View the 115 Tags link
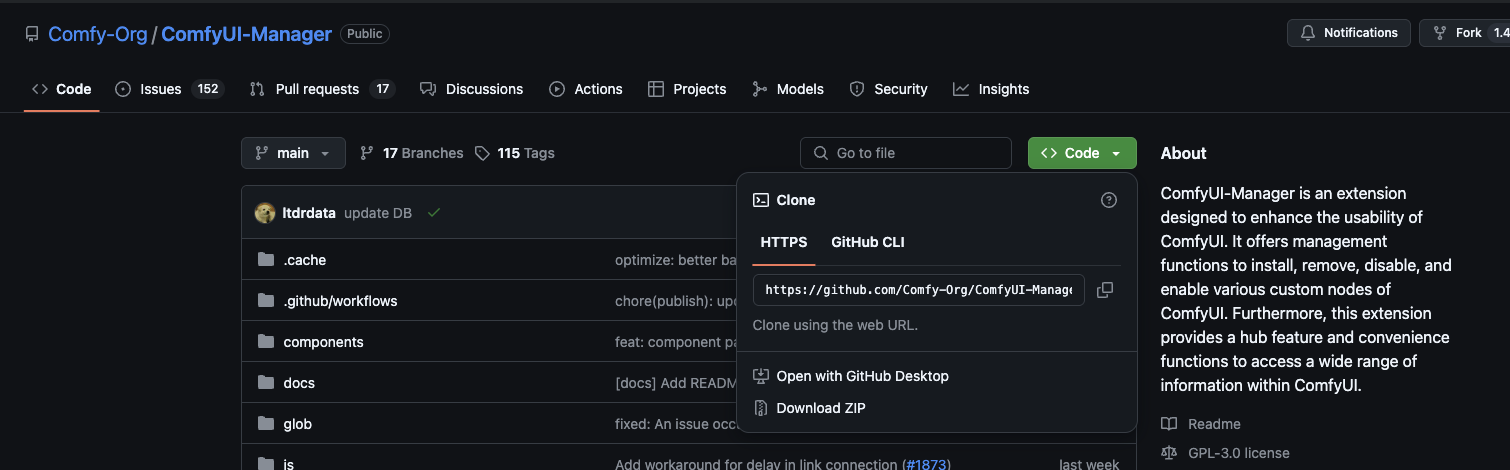The height and width of the screenshot is (470, 1510). coord(515,153)
